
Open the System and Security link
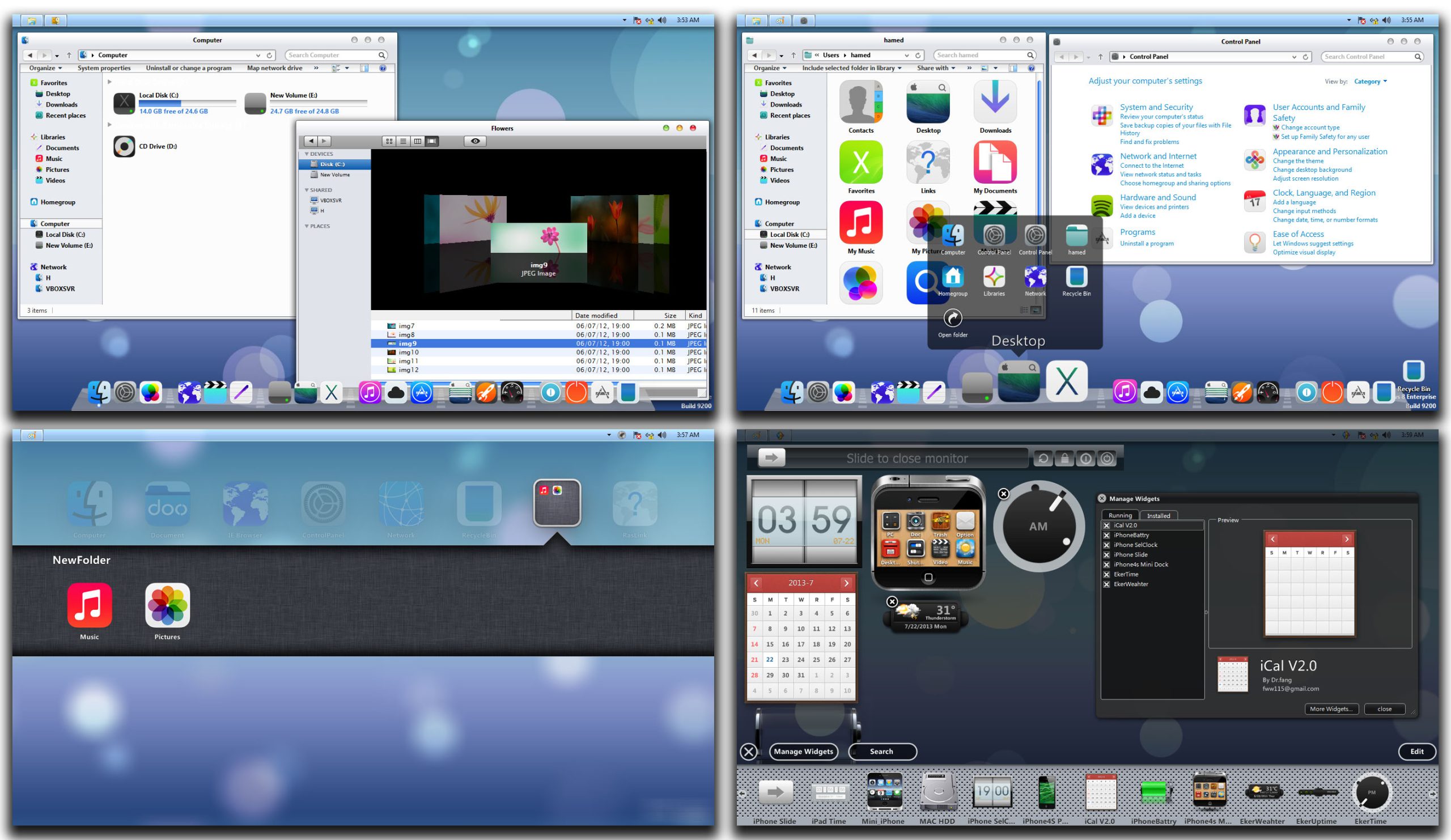point(1156,107)
